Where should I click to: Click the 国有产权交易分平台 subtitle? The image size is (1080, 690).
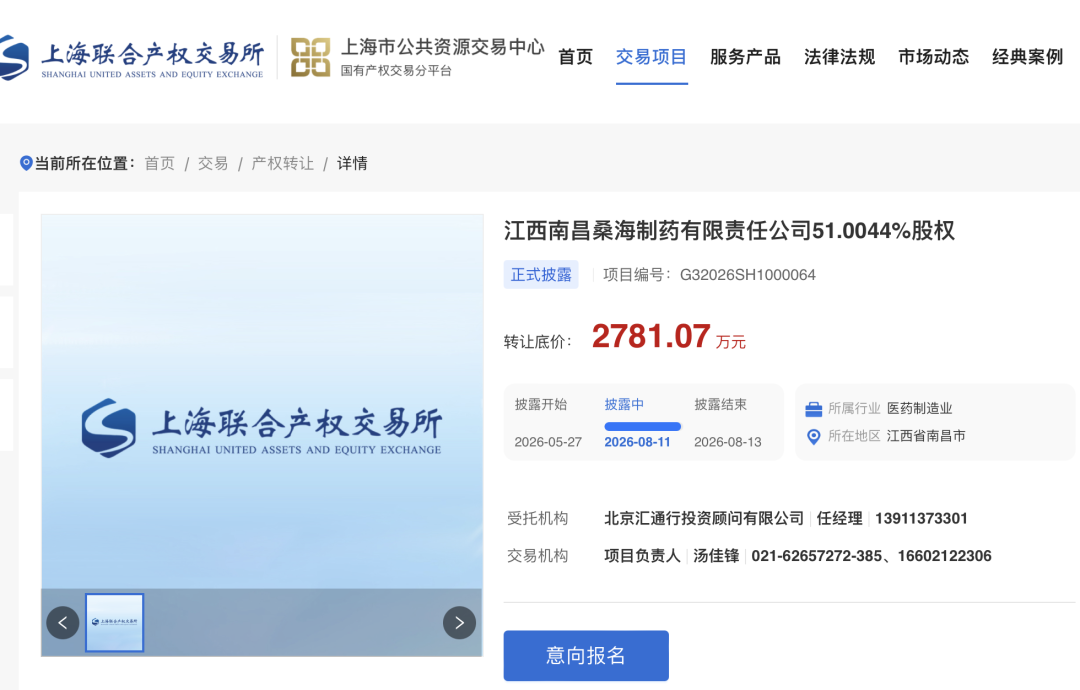coord(396,70)
